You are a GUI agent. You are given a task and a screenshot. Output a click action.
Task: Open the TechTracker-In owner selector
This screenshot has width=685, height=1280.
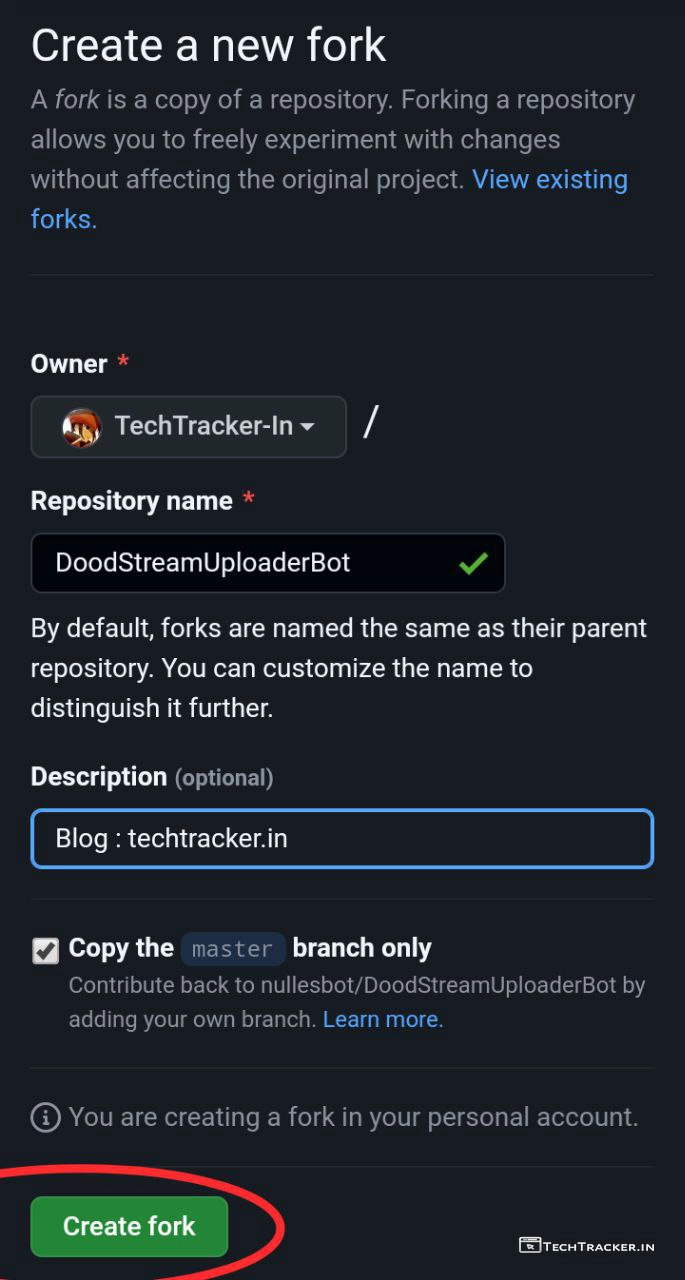click(x=189, y=427)
